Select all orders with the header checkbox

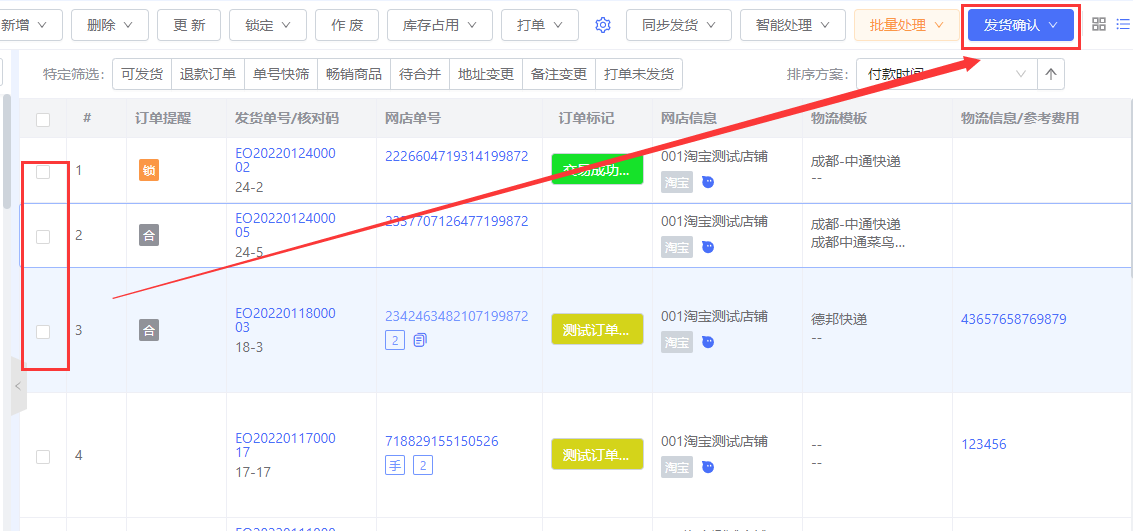[x=43, y=119]
